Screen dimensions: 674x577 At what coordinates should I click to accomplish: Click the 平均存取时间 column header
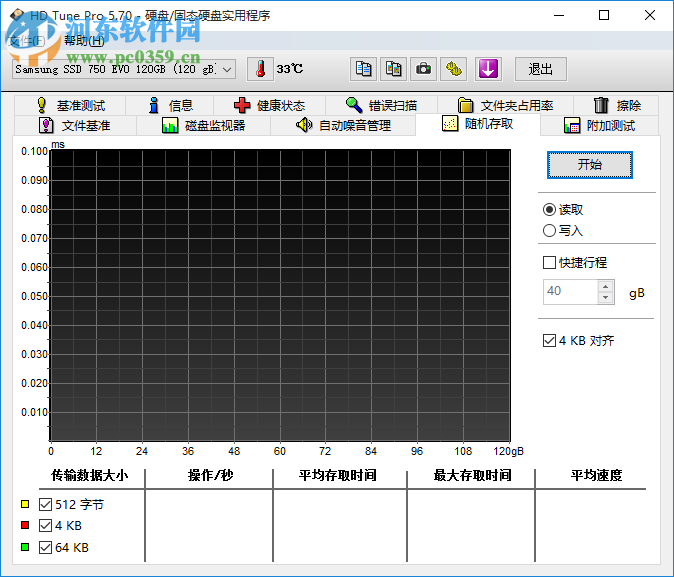(338, 475)
